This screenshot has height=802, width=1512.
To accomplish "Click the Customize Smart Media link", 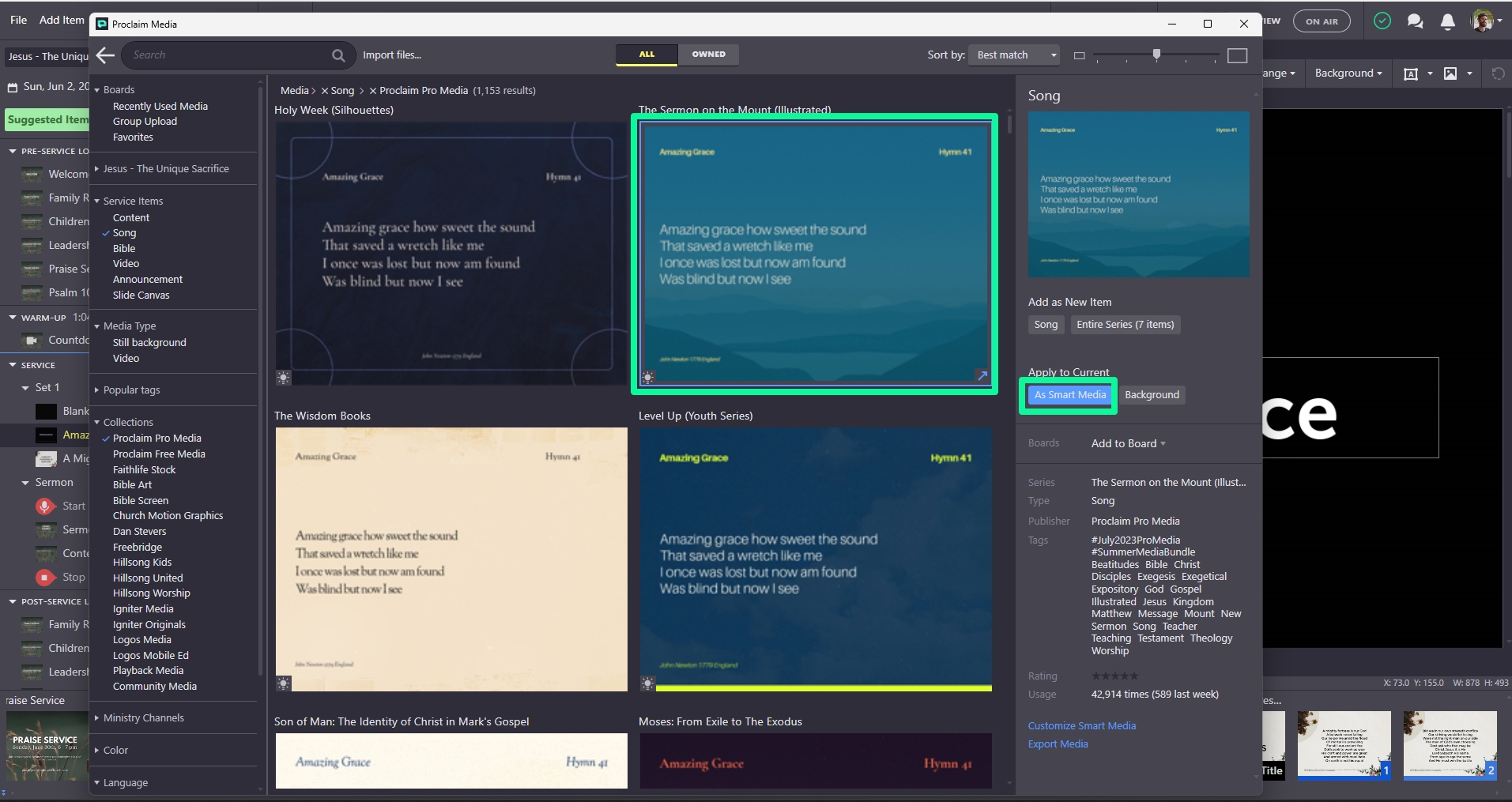I will 1081,726.
